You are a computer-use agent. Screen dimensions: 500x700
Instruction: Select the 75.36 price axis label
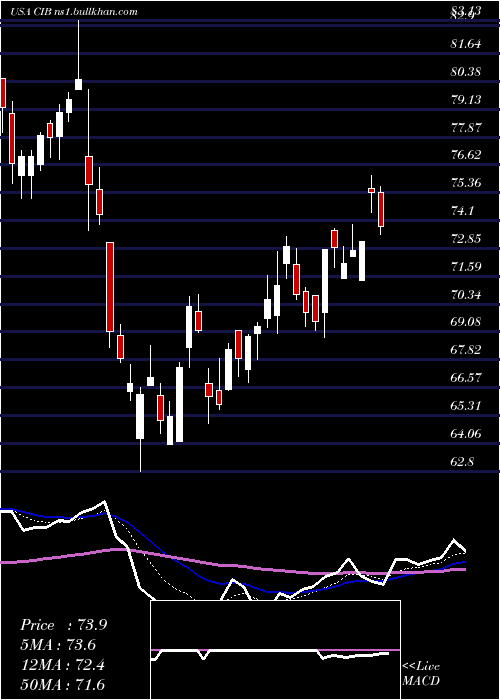(466, 183)
